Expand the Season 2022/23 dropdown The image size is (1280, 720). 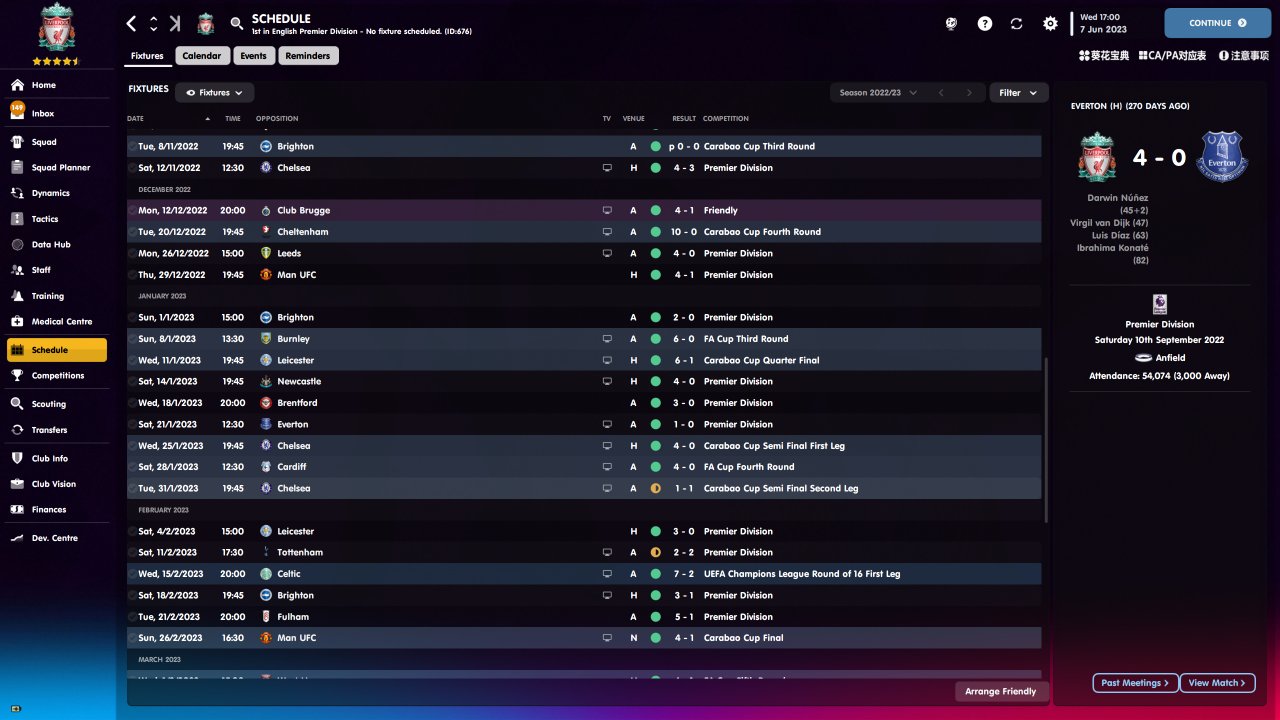point(878,93)
